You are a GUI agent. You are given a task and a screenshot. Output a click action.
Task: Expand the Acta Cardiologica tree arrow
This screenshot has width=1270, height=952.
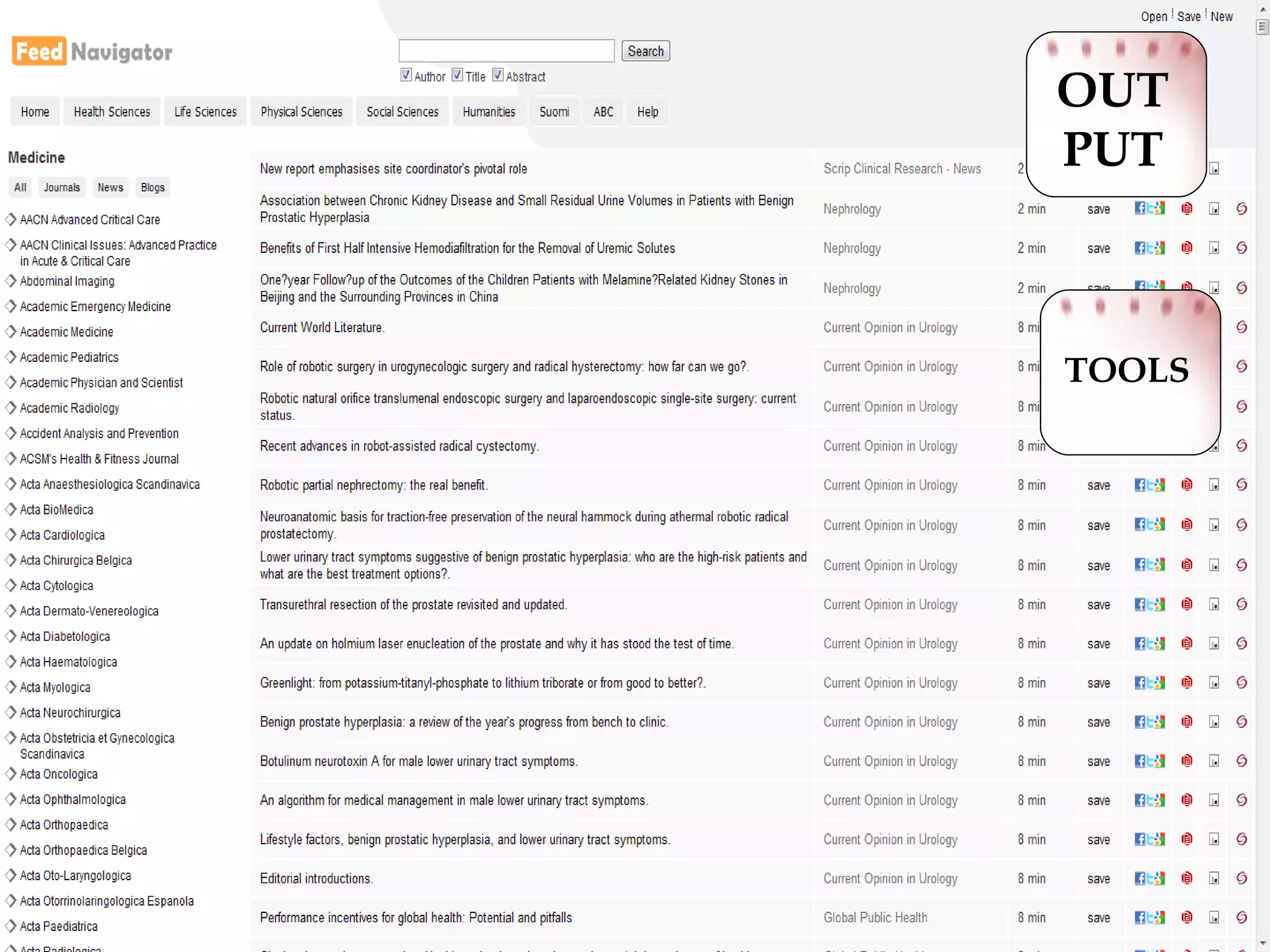(x=11, y=535)
